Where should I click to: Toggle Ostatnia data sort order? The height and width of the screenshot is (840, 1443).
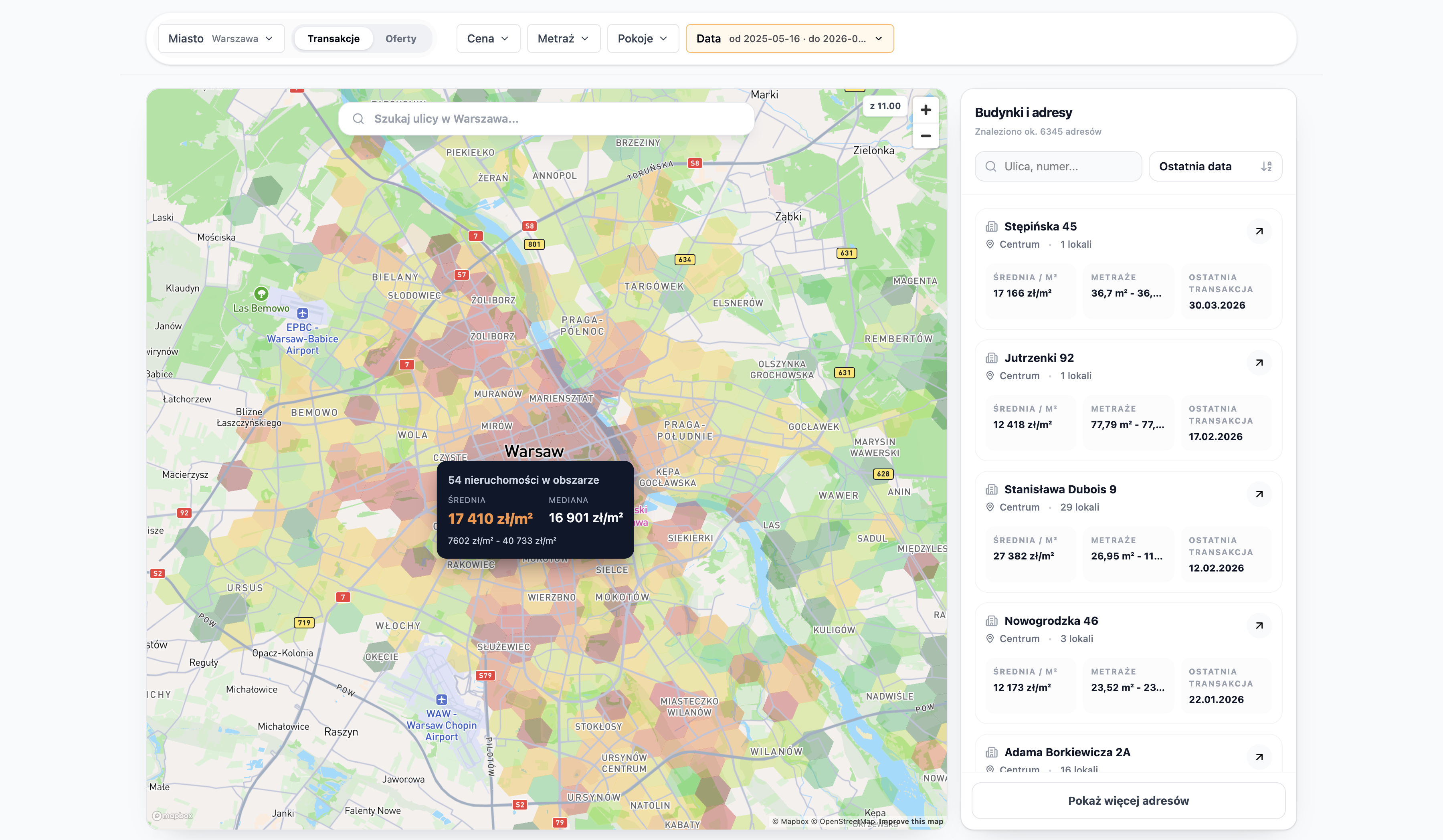pyautogui.click(x=1215, y=167)
